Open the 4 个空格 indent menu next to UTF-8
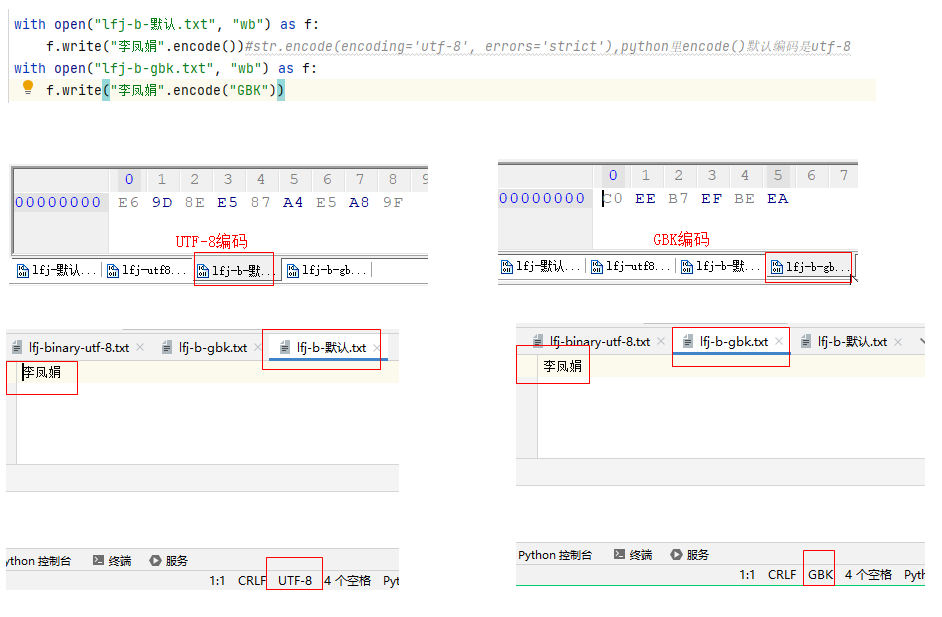The width and height of the screenshot is (942, 617). (347, 581)
